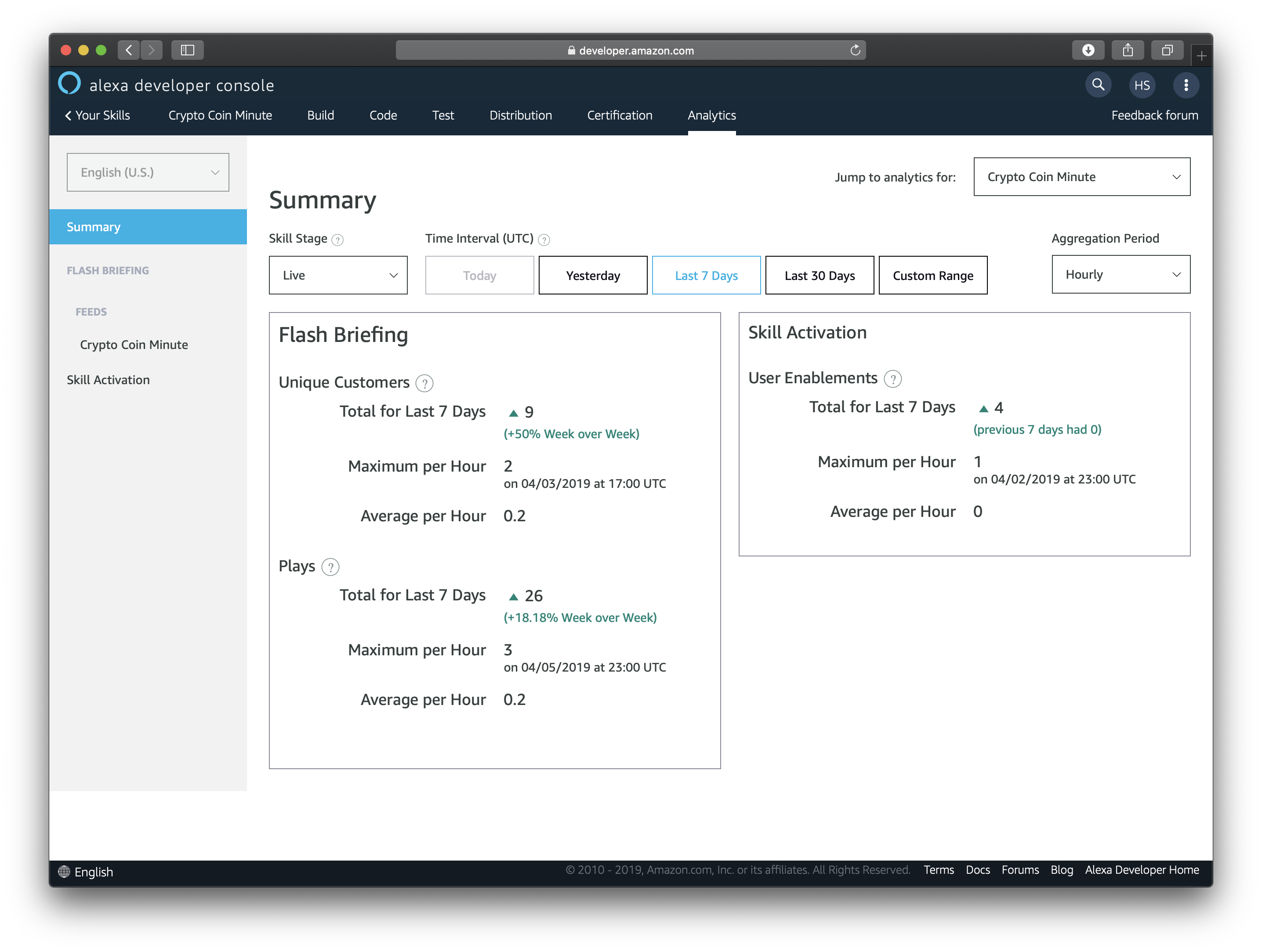The width and height of the screenshot is (1262, 952).
Task: Open Skill Activation in the sidebar
Action: (109, 380)
